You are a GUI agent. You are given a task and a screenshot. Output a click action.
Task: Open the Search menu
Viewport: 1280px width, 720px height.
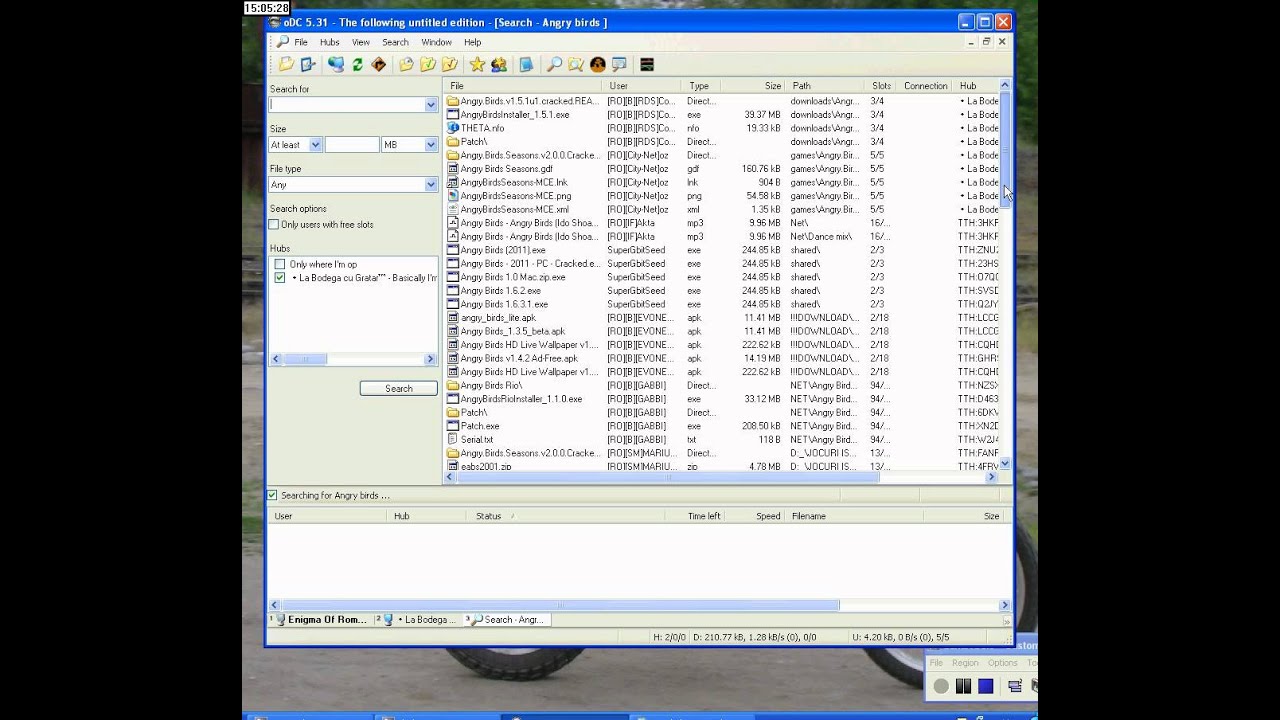coord(395,42)
